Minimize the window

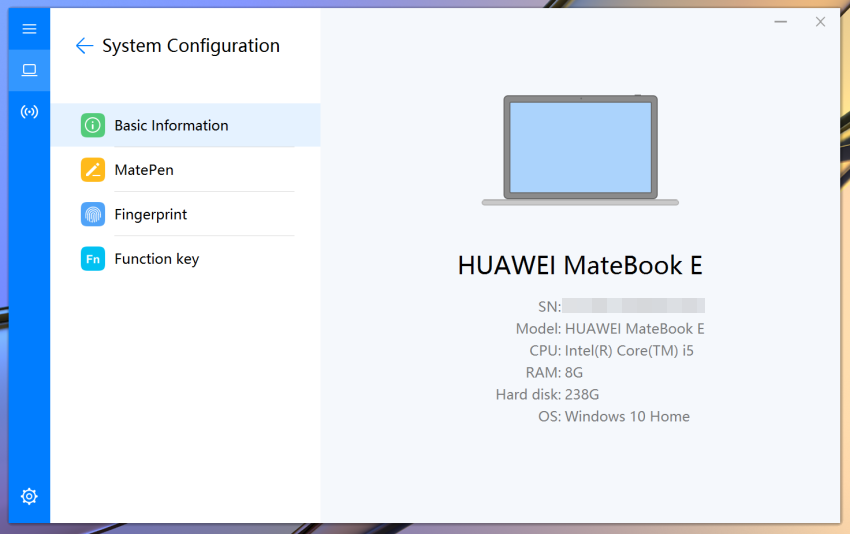781,22
